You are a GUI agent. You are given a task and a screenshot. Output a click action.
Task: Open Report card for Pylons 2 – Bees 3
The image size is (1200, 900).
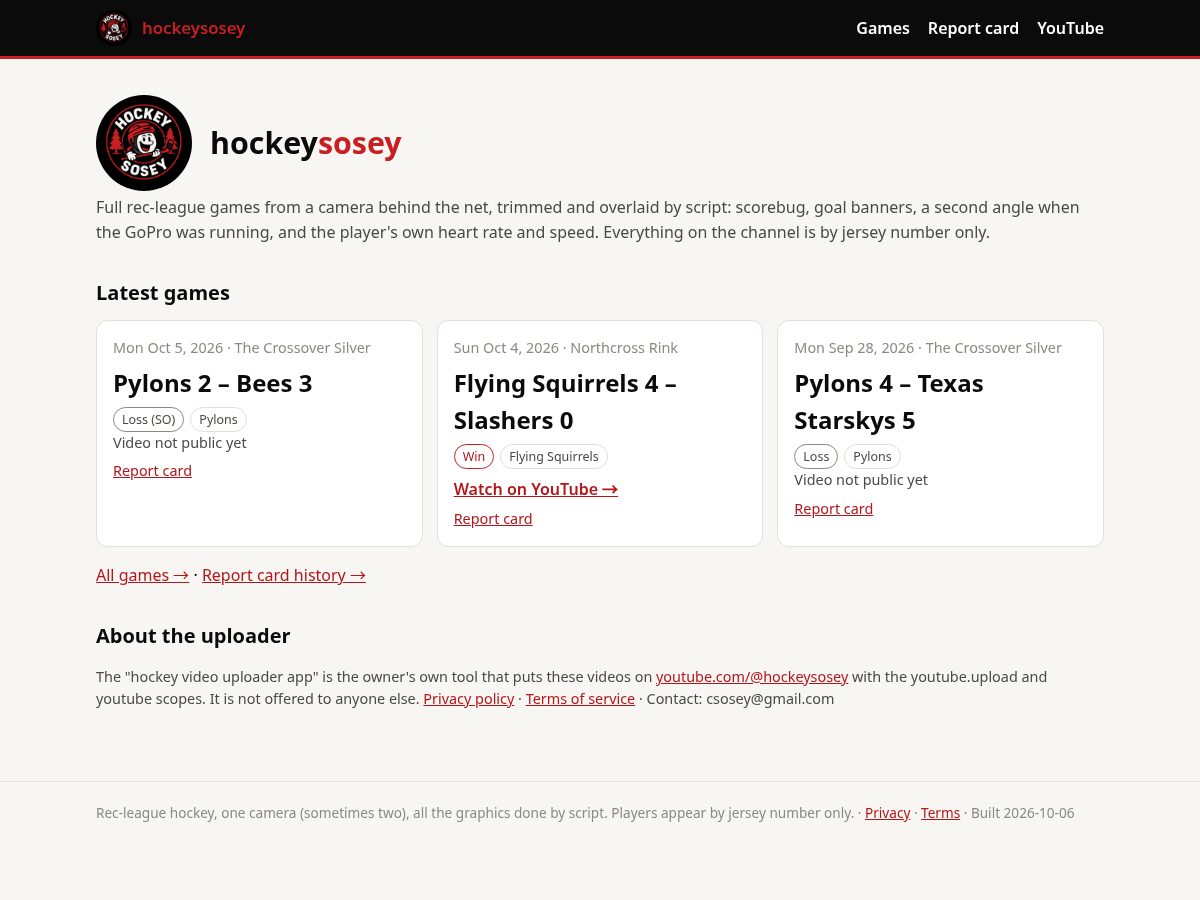[x=152, y=471]
